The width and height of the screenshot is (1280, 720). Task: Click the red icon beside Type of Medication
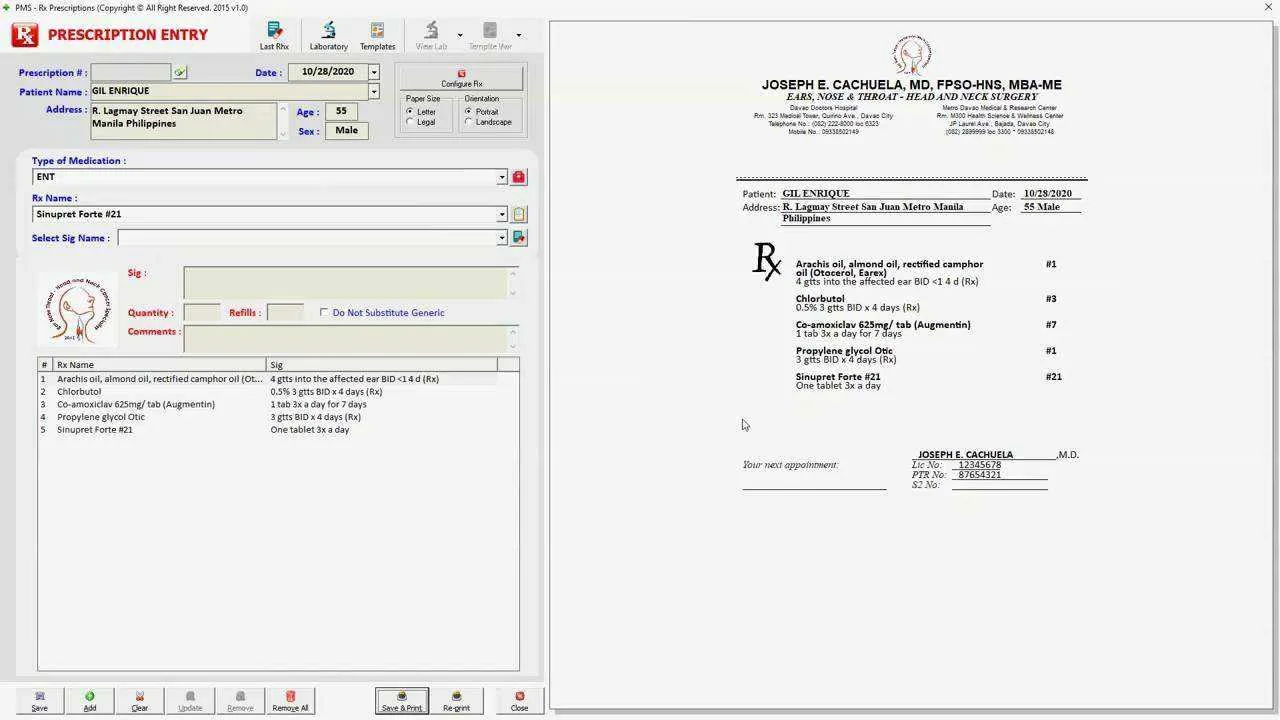518,177
